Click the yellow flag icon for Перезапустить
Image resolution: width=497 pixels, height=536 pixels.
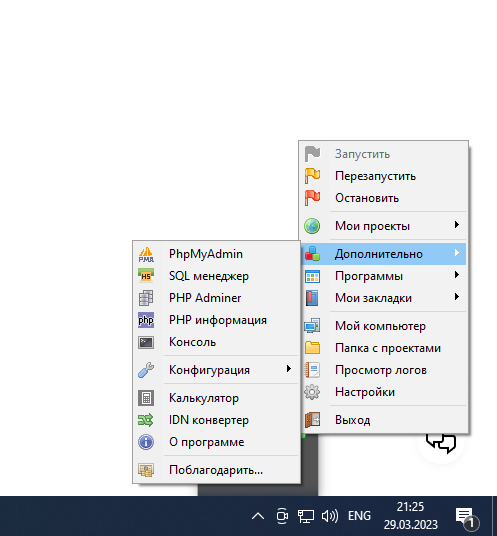(x=312, y=176)
